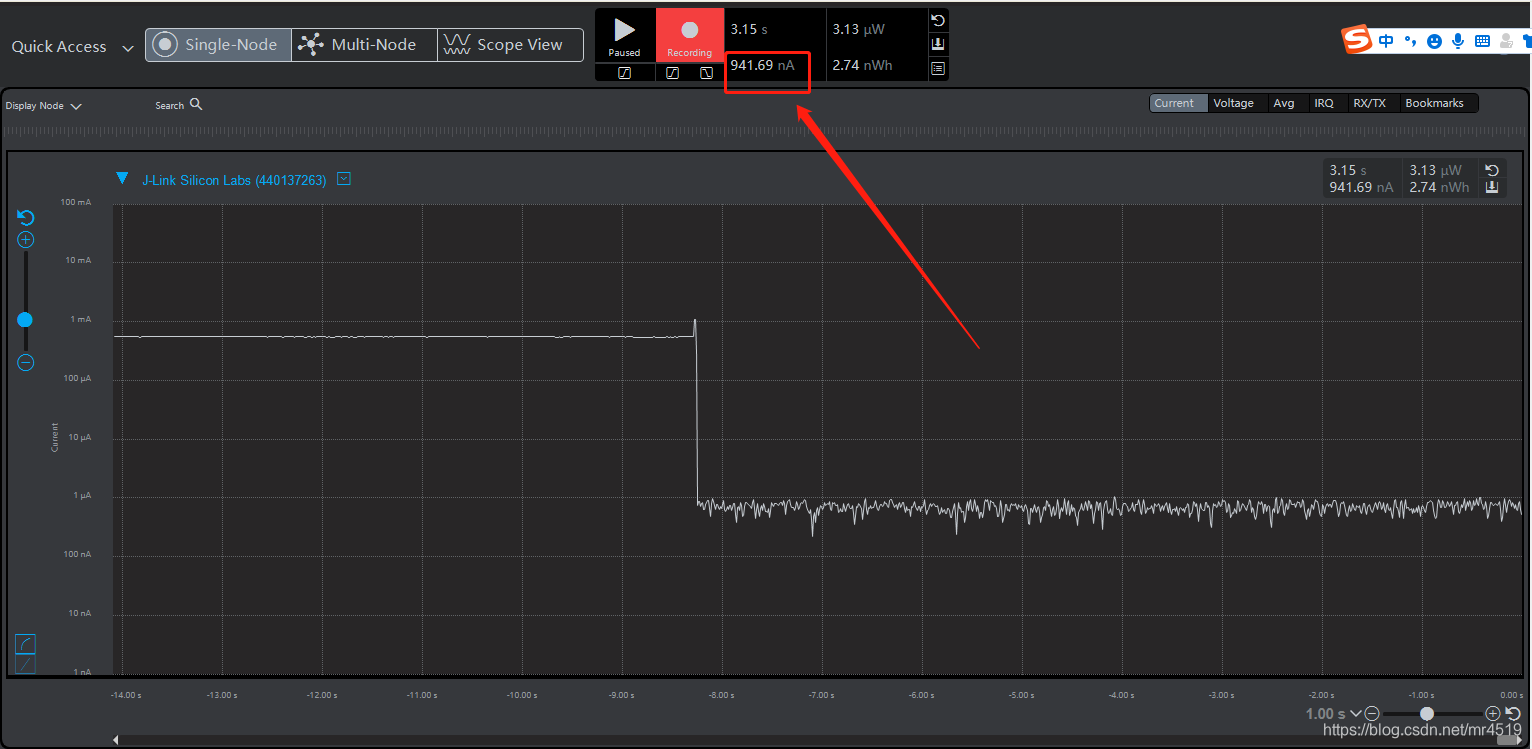Screen dimensions: 1532x749
Task: Open the J-Link node options dropdown box
Action: 344,179
